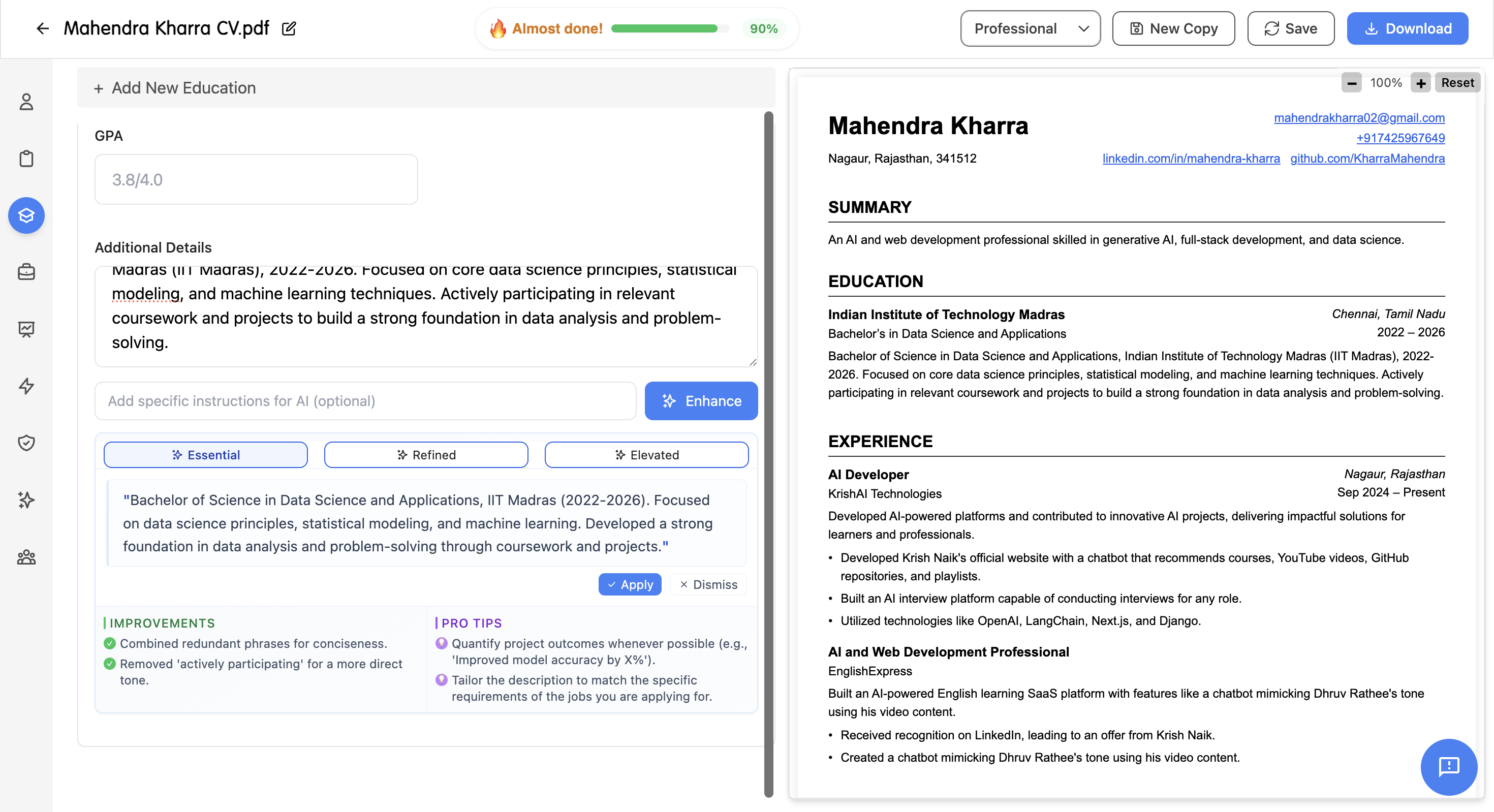This screenshot has height=812, width=1494.
Task: Open the personal info sidebar icon
Action: coord(26,102)
